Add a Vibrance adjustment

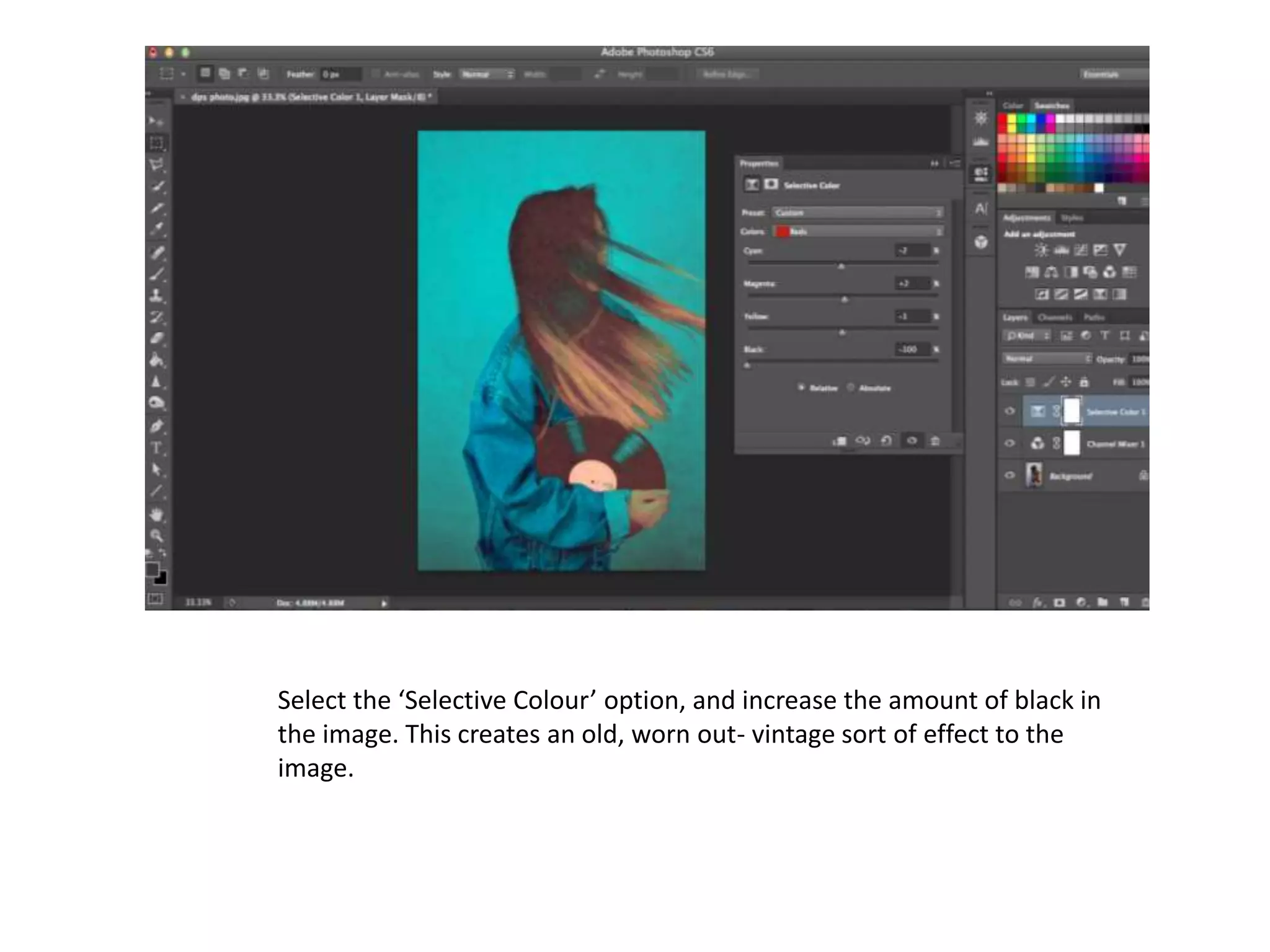point(1120,250)
